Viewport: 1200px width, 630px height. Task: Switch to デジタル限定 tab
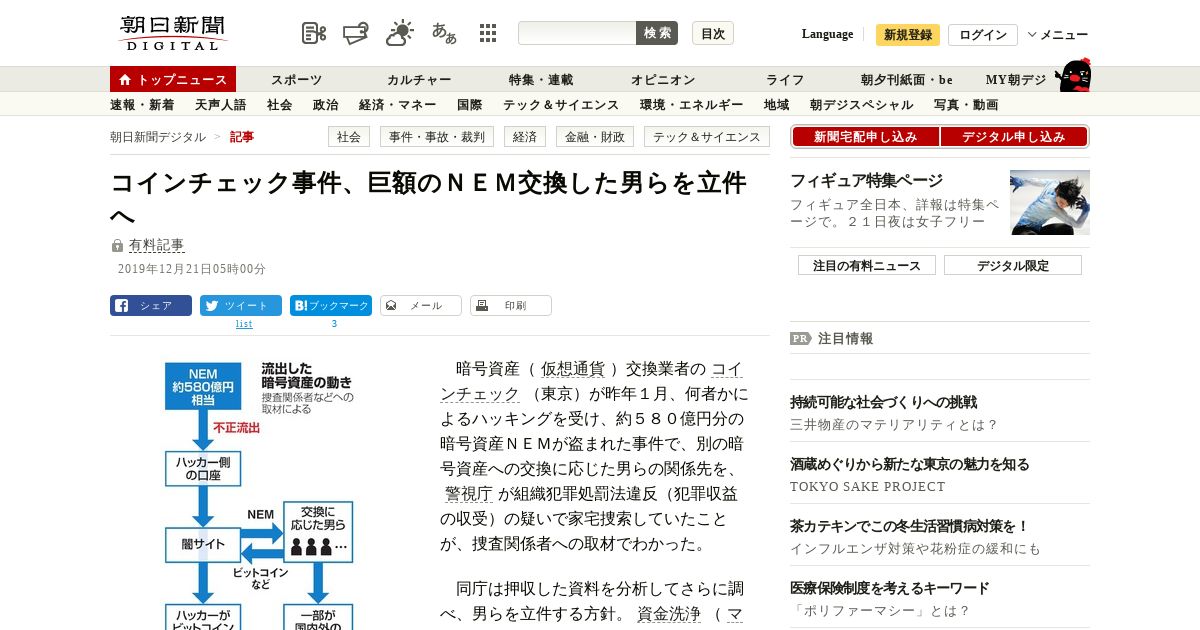click(1013, 265)
